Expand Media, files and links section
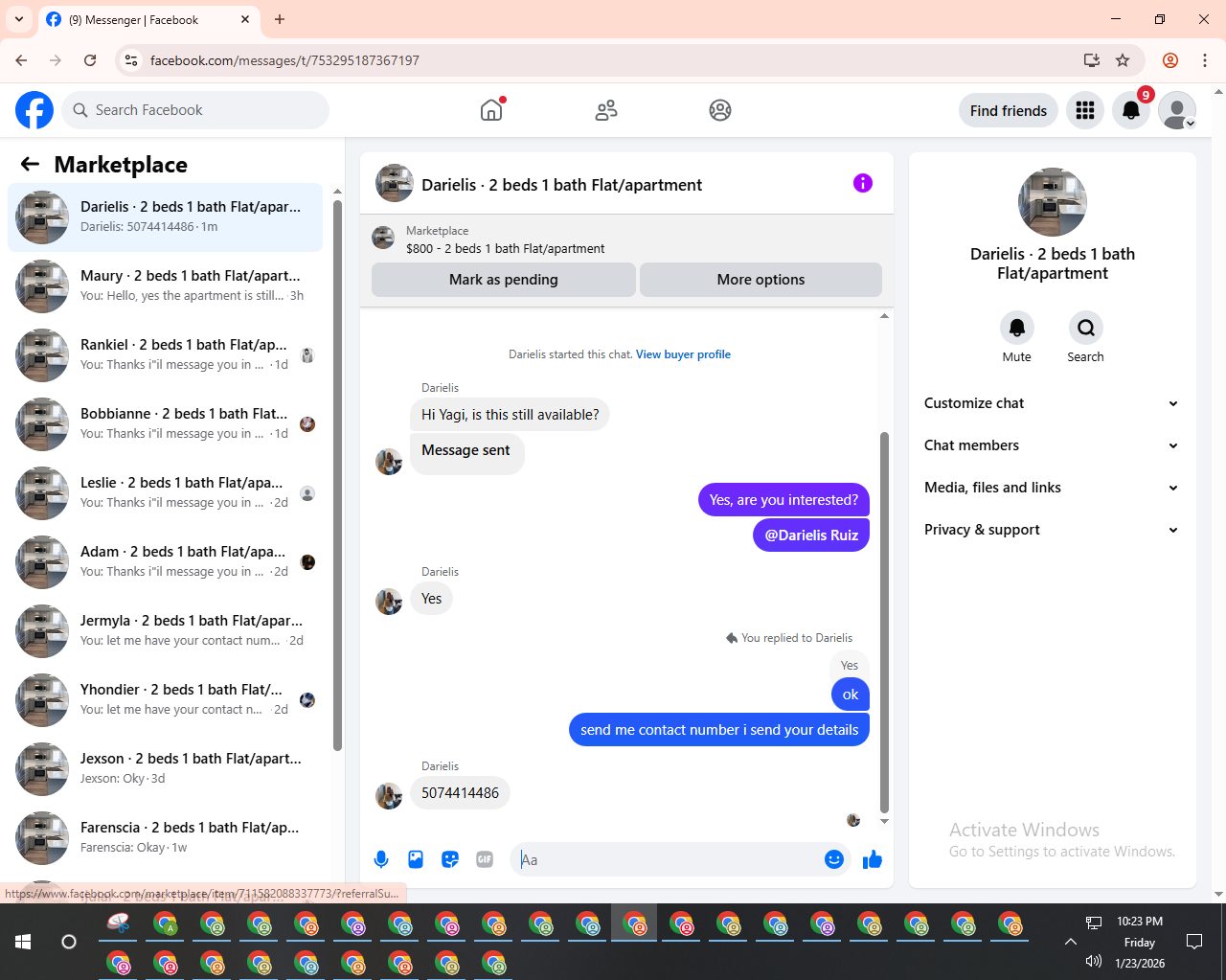 (1053, 488)
